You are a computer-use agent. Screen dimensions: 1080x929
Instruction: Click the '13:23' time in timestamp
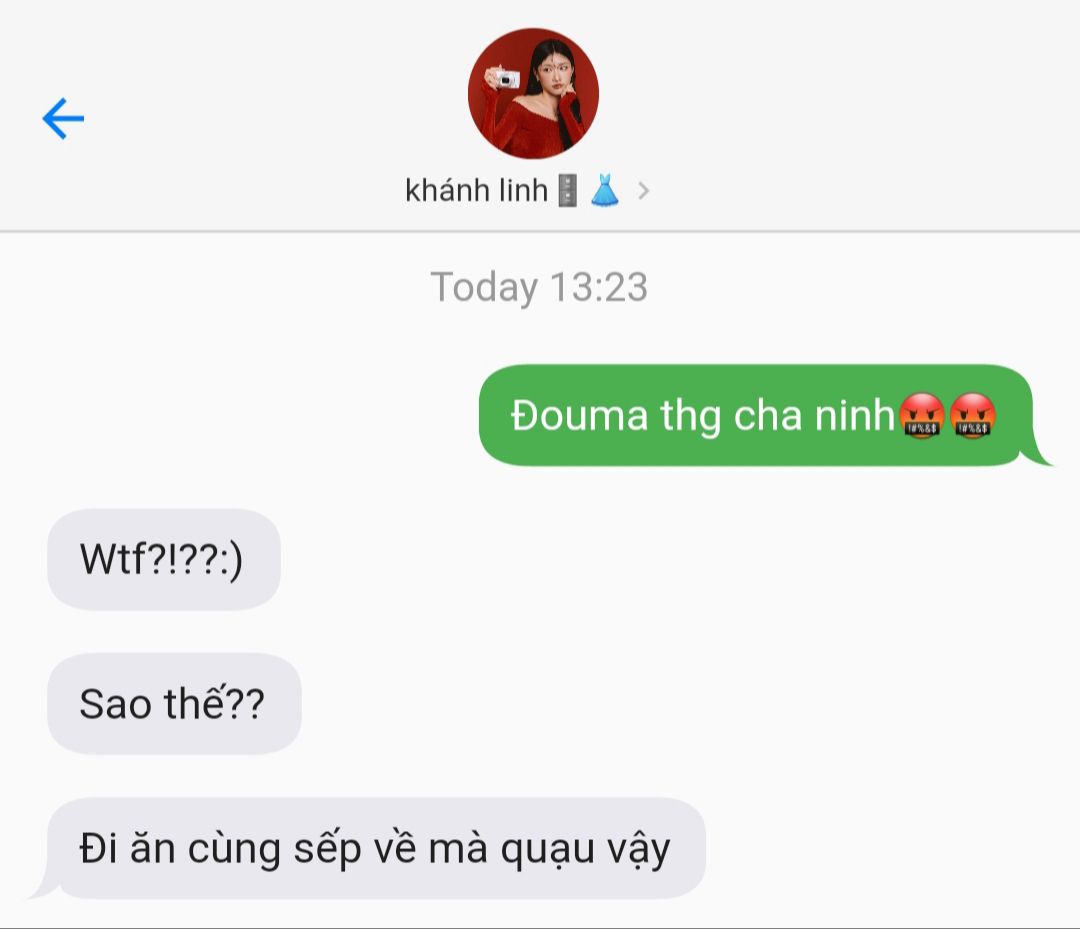(599, 287)
